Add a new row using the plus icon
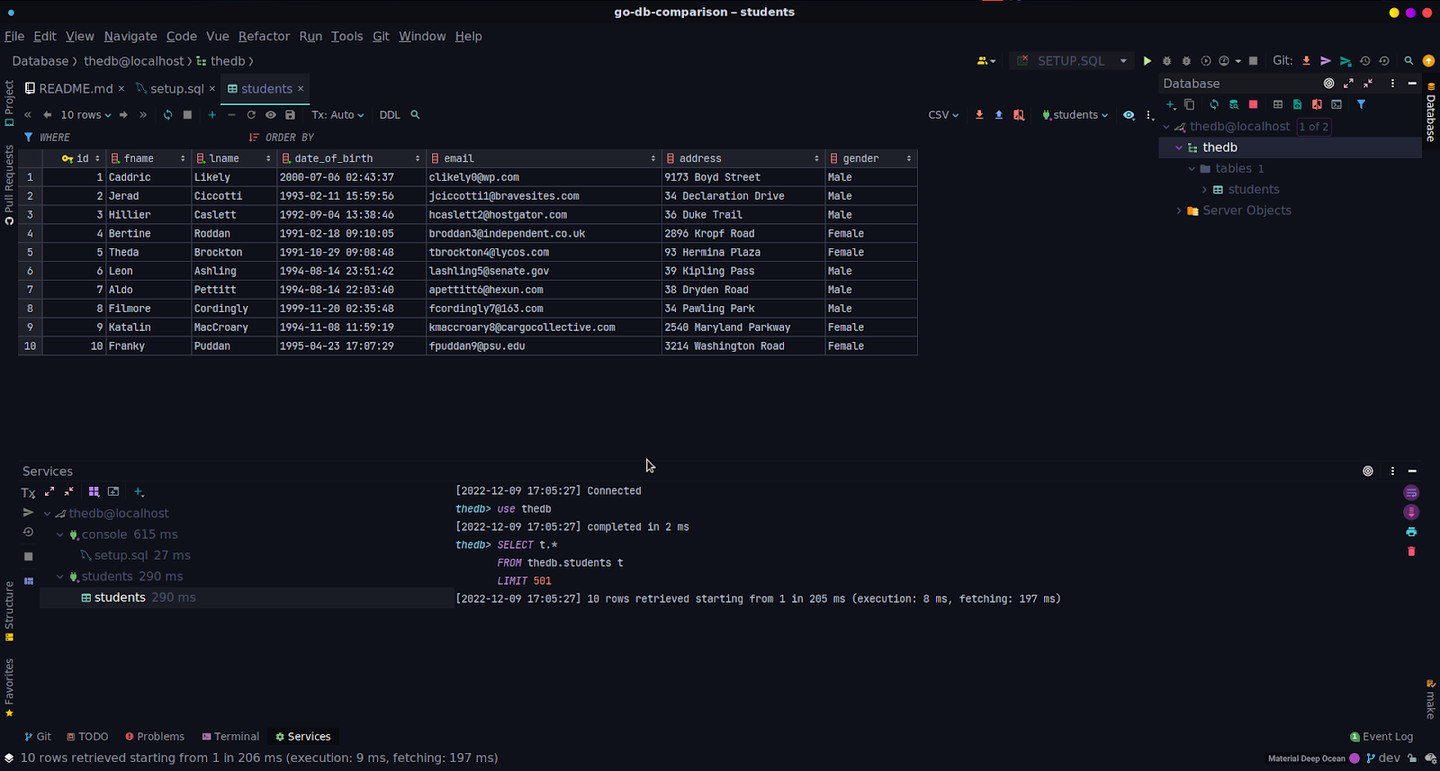 point(212,114)
